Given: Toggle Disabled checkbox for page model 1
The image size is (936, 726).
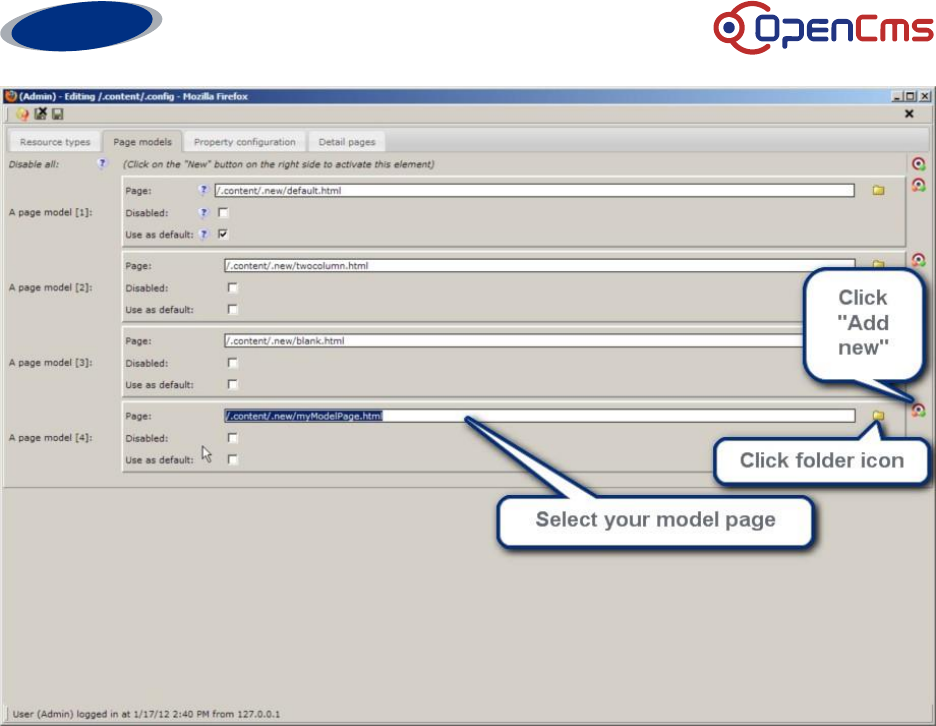Looking at the screenshot, I should point(223,213).
